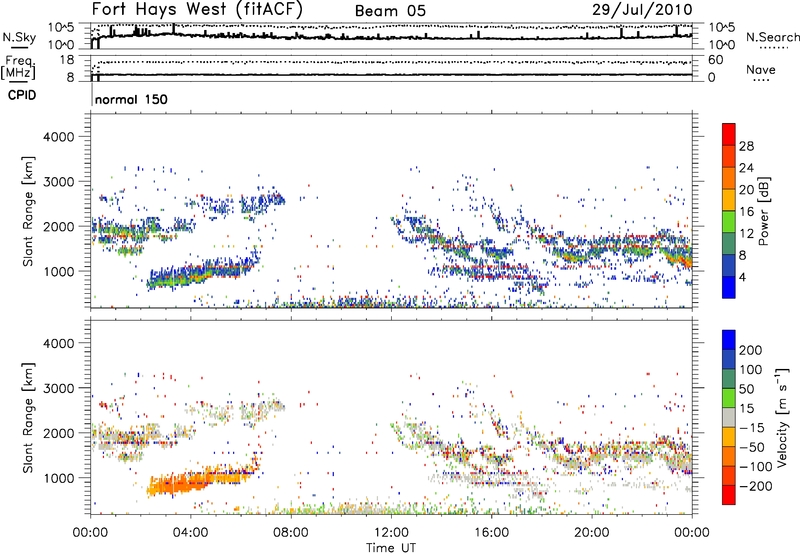Click the 16 tick on Power scale
The width and height of the screenshot is (800, 554).
[x=746, y=212]
